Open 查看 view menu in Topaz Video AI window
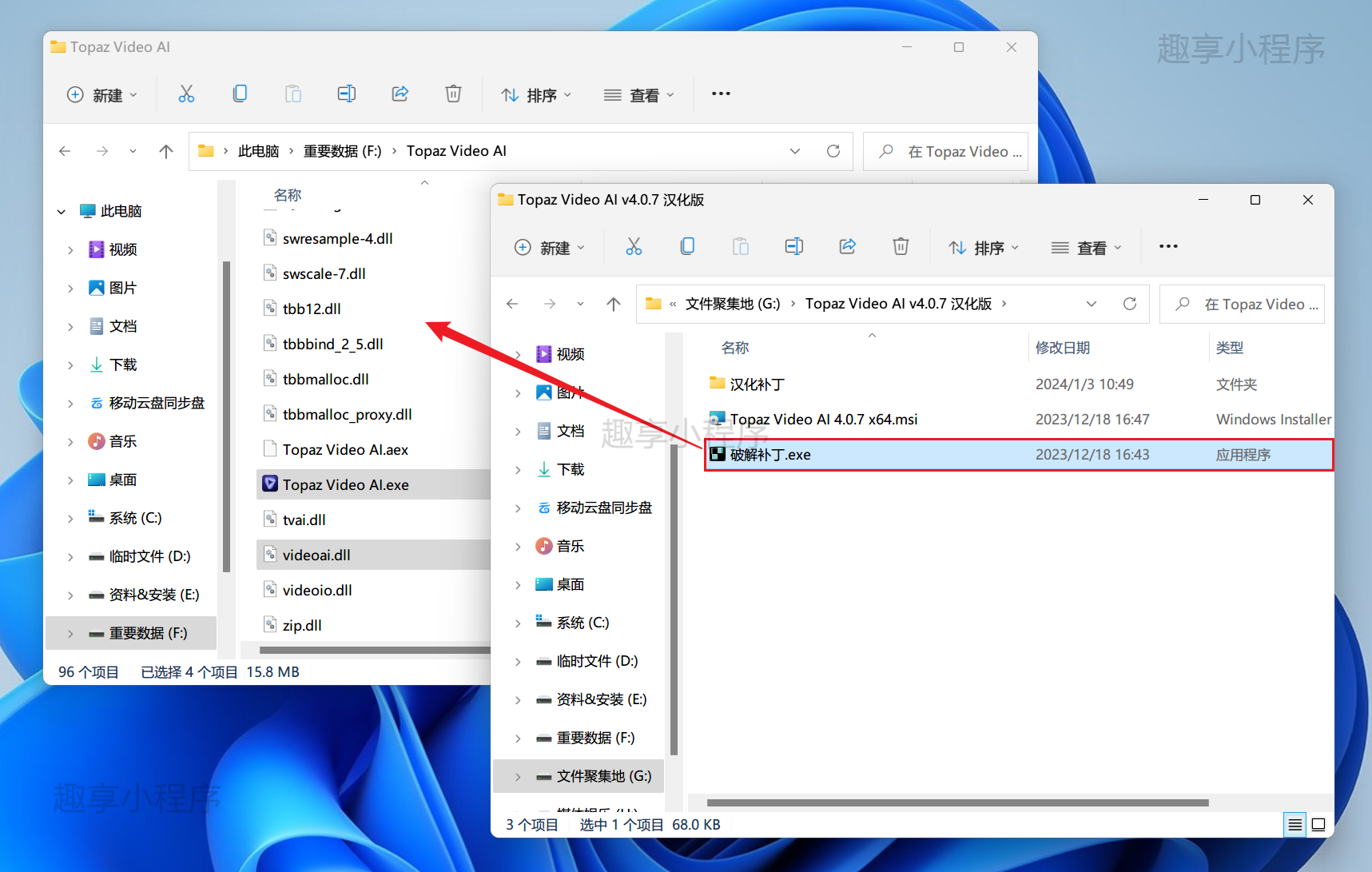This screenshot has width=1372, height=872. pyautogui.click(x=639, y=94)
